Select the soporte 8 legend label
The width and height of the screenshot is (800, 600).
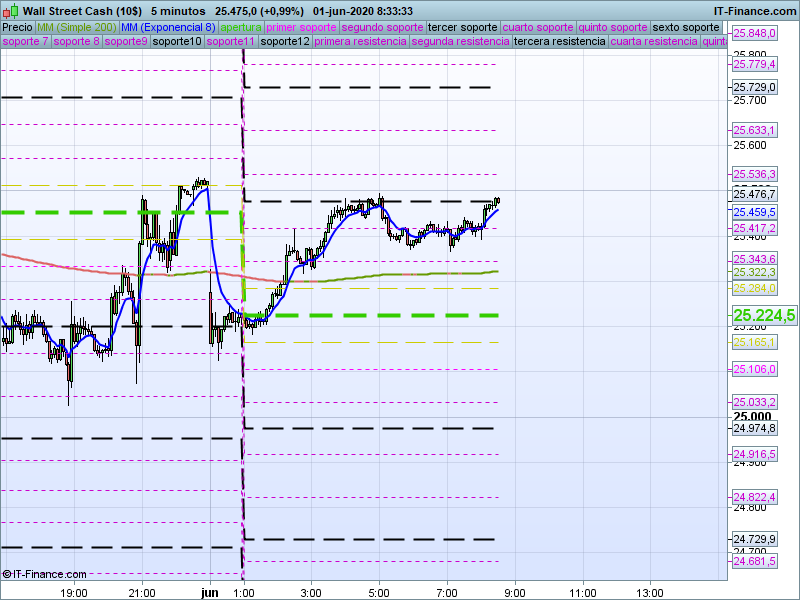tap(76, 41)
